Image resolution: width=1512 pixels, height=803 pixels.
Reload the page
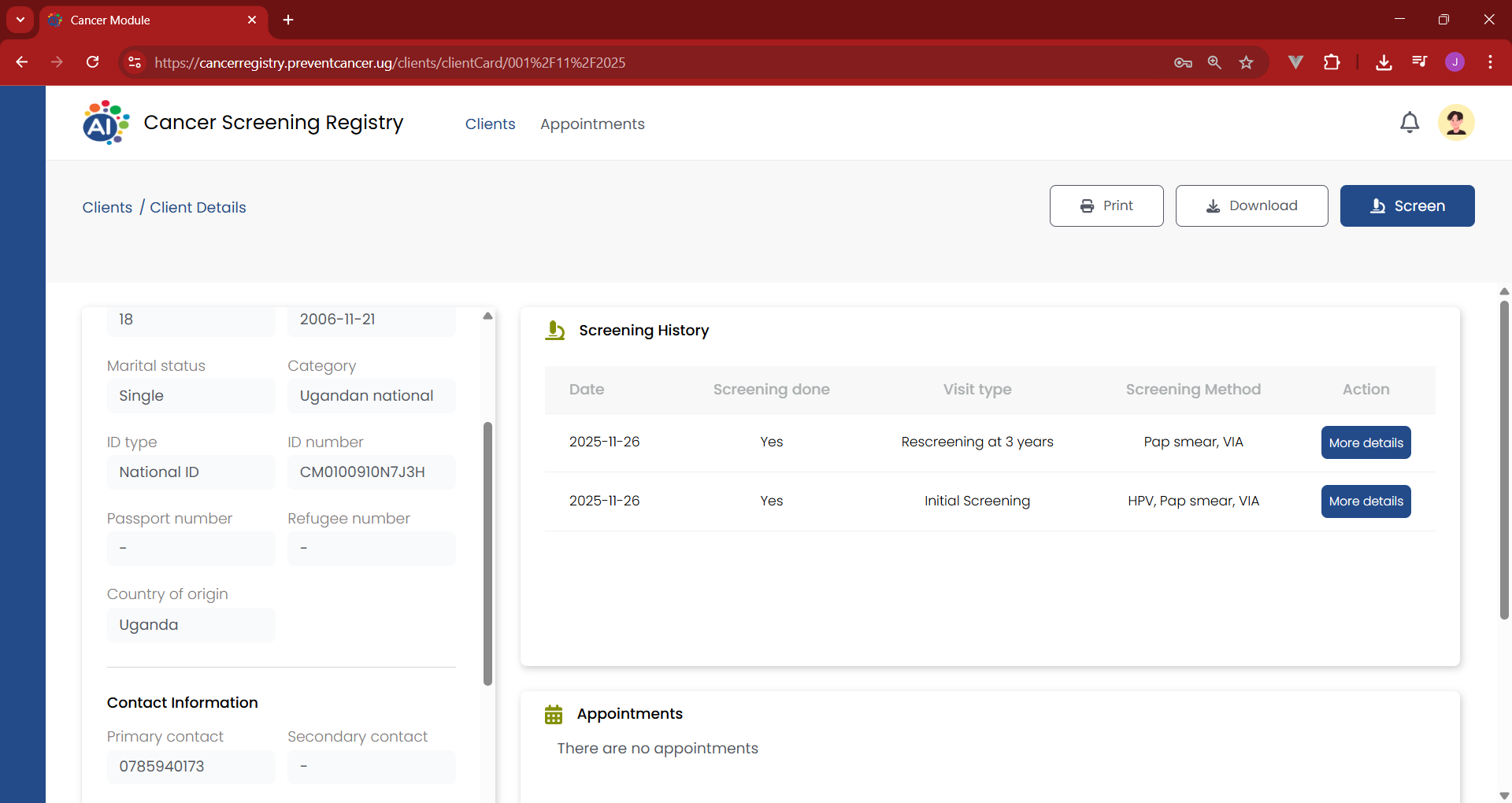[93, 62]
